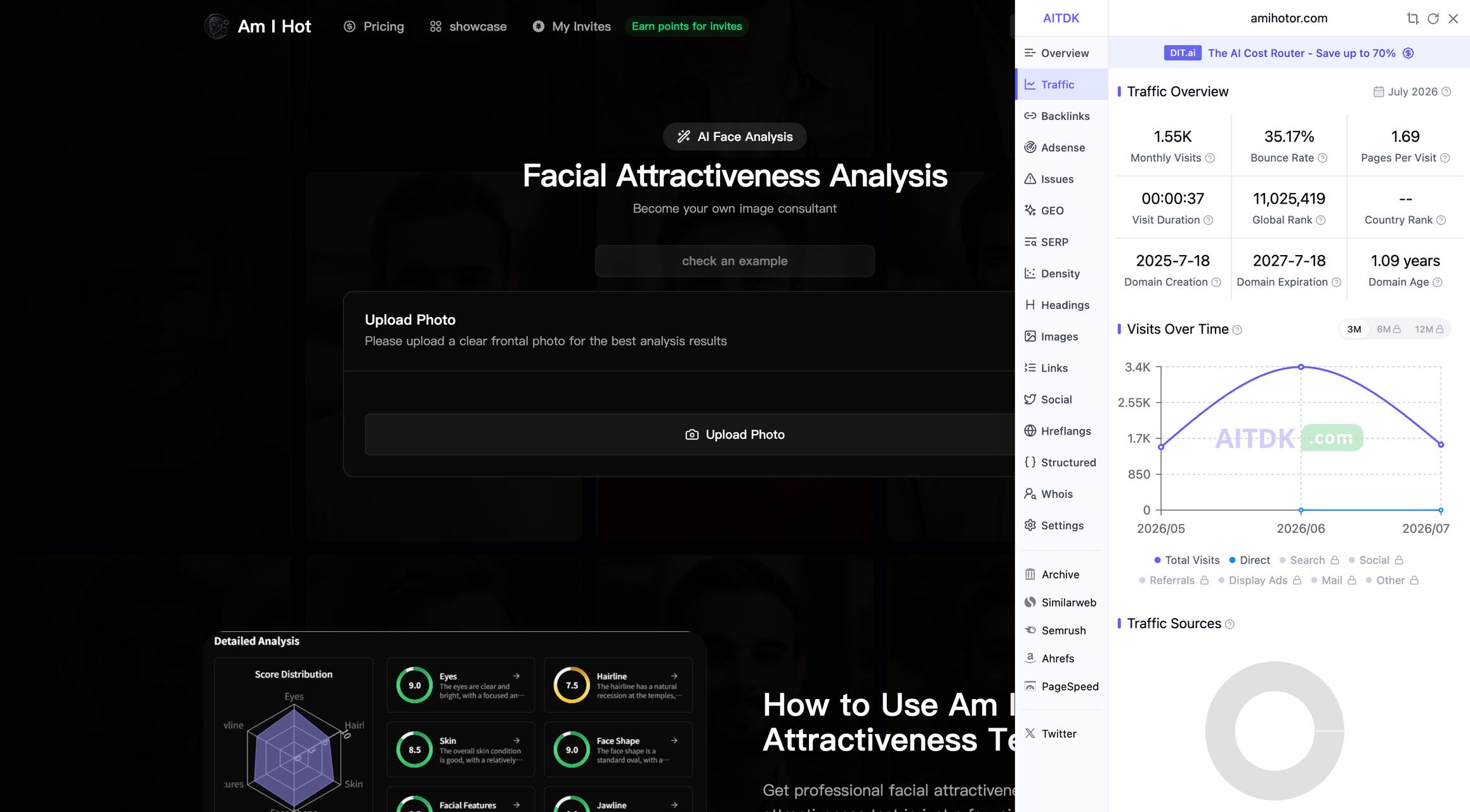Toggle Direct series in chart legend
Image resolution: width=1470 pixels, height=812 pixels.
coord(1249,560)
